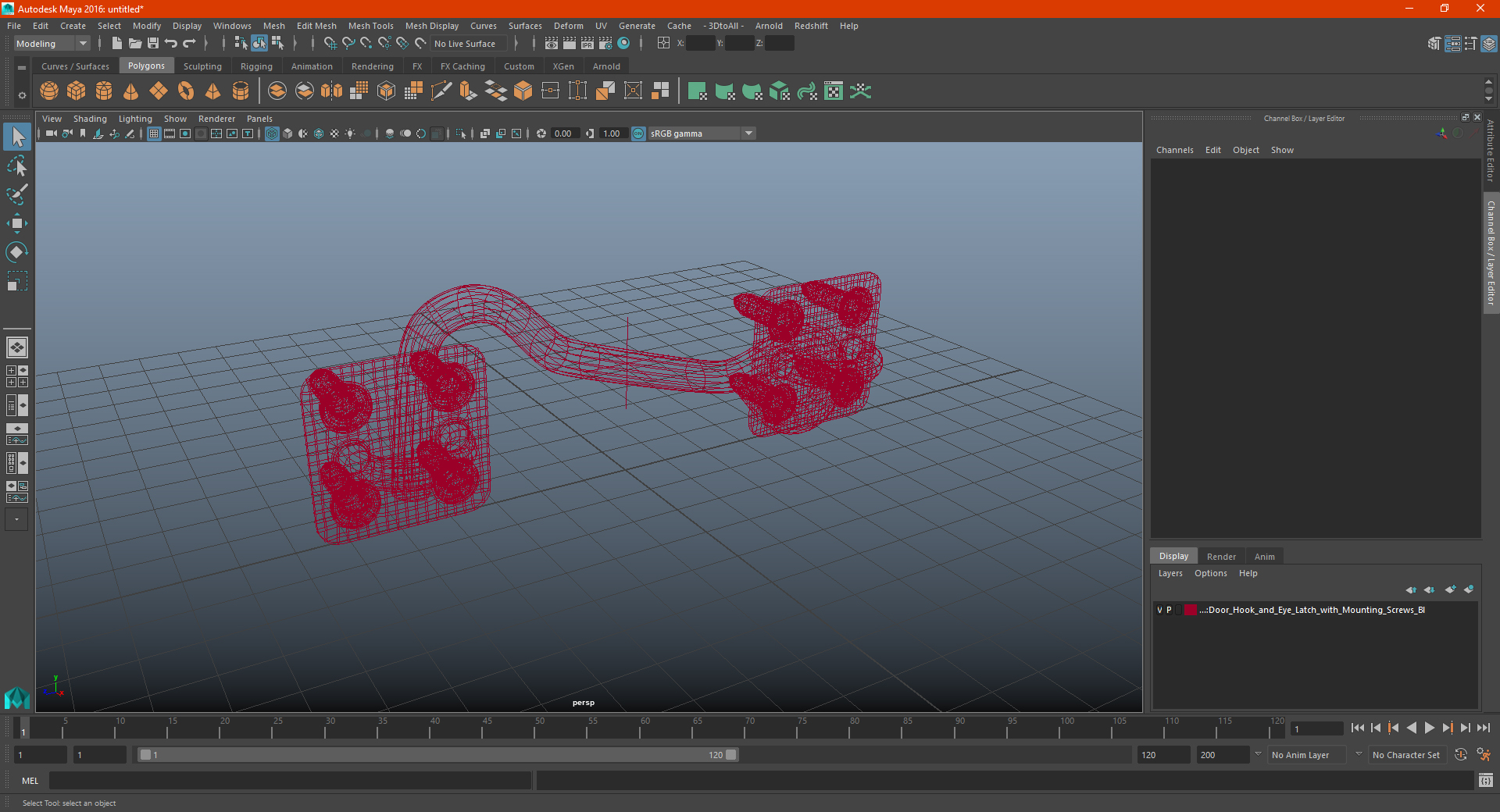Click the open scene folder icon

click(x=135, y=44)
